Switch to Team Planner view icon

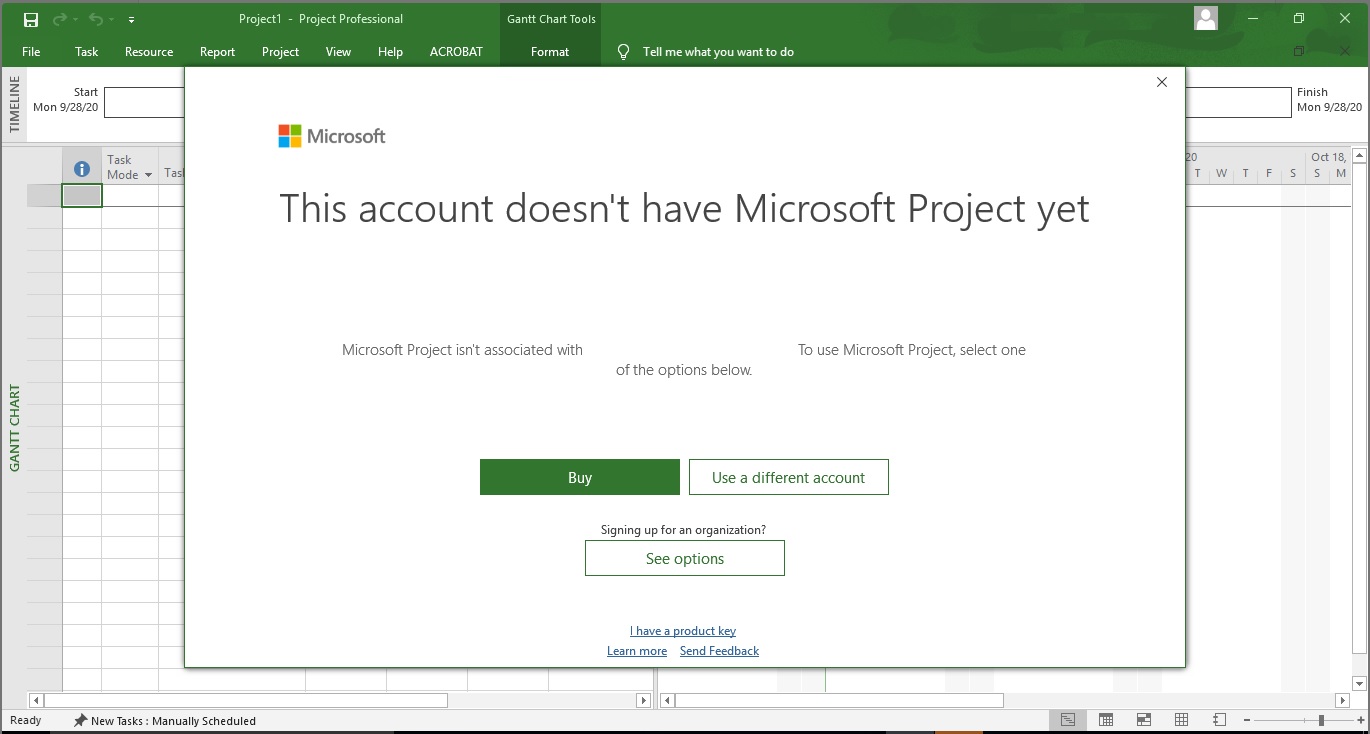click(1144, 720)
